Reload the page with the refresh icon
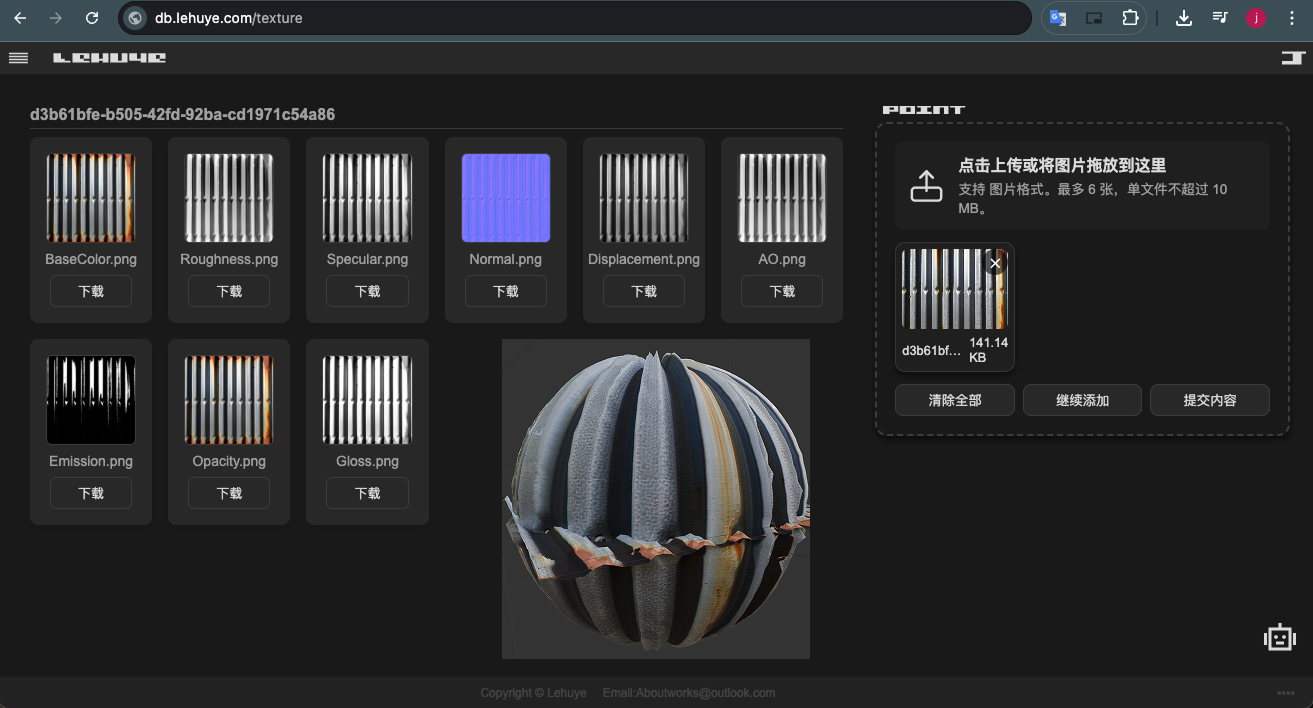This screenshot has height=708, width=1313. tap(92, 18)
